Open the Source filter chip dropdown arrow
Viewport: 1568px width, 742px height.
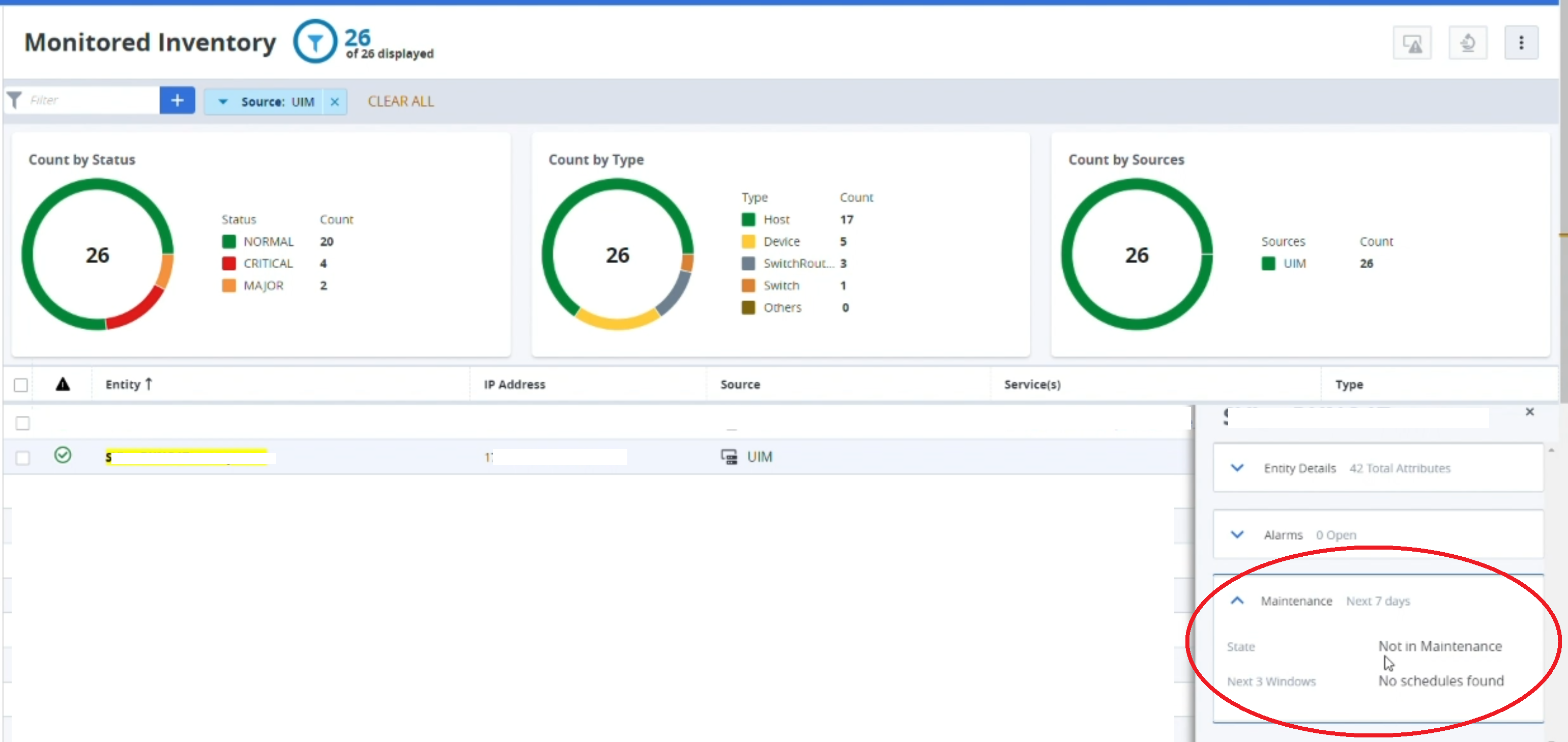pos(223,102)
